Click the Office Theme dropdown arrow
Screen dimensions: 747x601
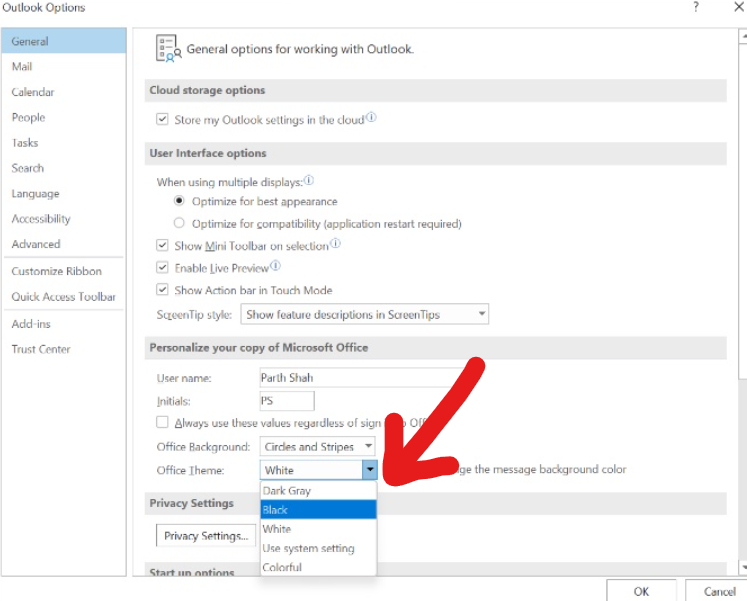point(370,470)
